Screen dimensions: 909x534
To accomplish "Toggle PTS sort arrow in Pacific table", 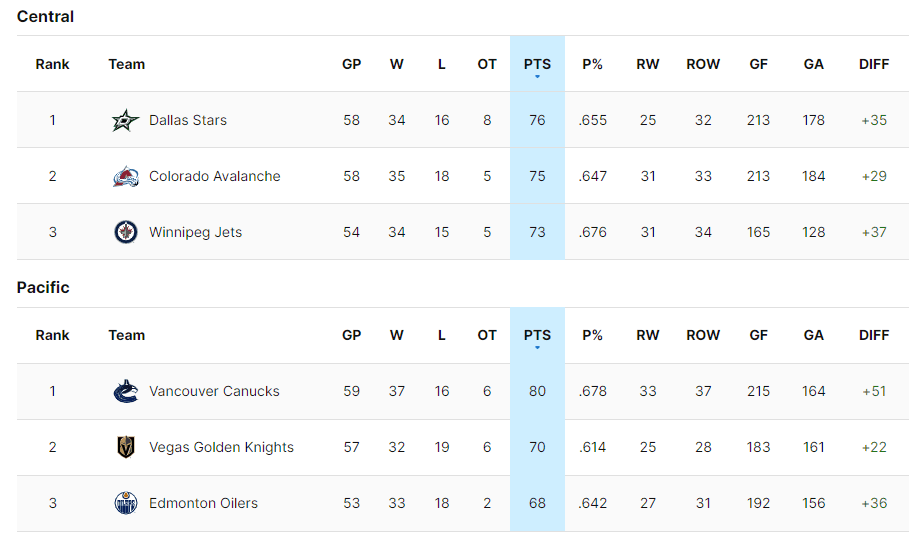I will (x=537, y=348).
